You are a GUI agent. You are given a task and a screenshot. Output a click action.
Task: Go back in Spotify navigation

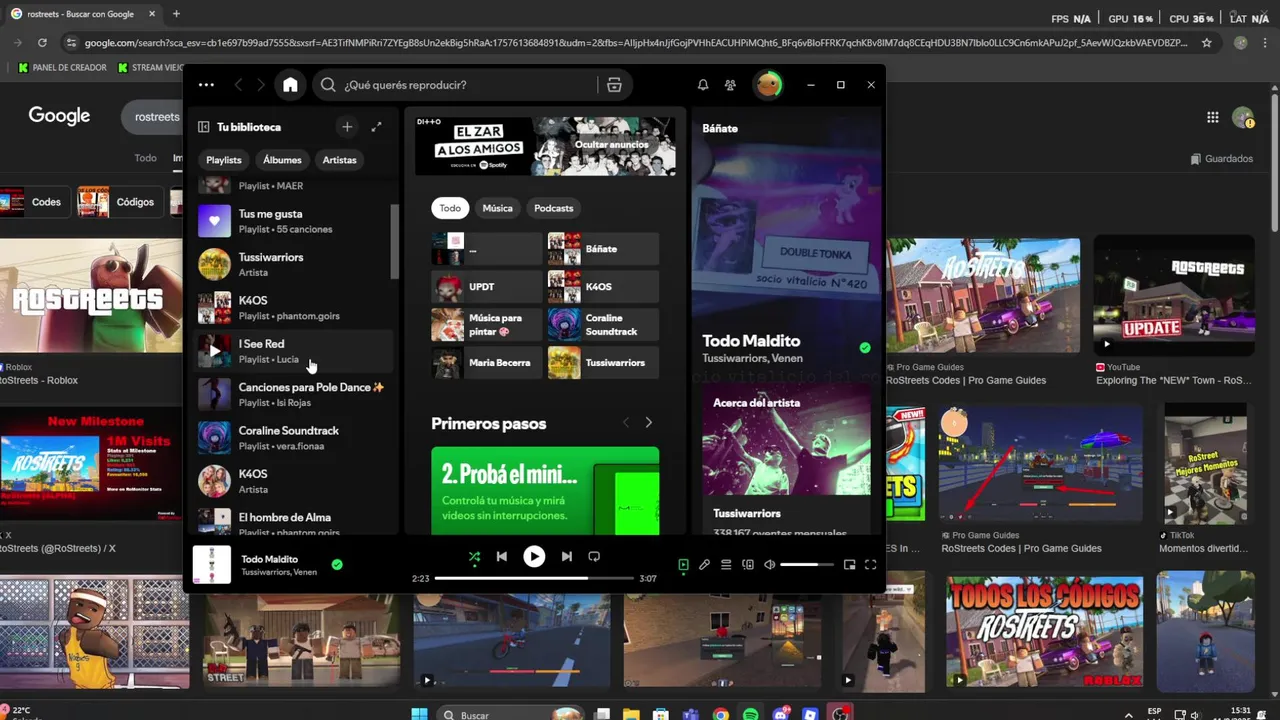point(238,85)
